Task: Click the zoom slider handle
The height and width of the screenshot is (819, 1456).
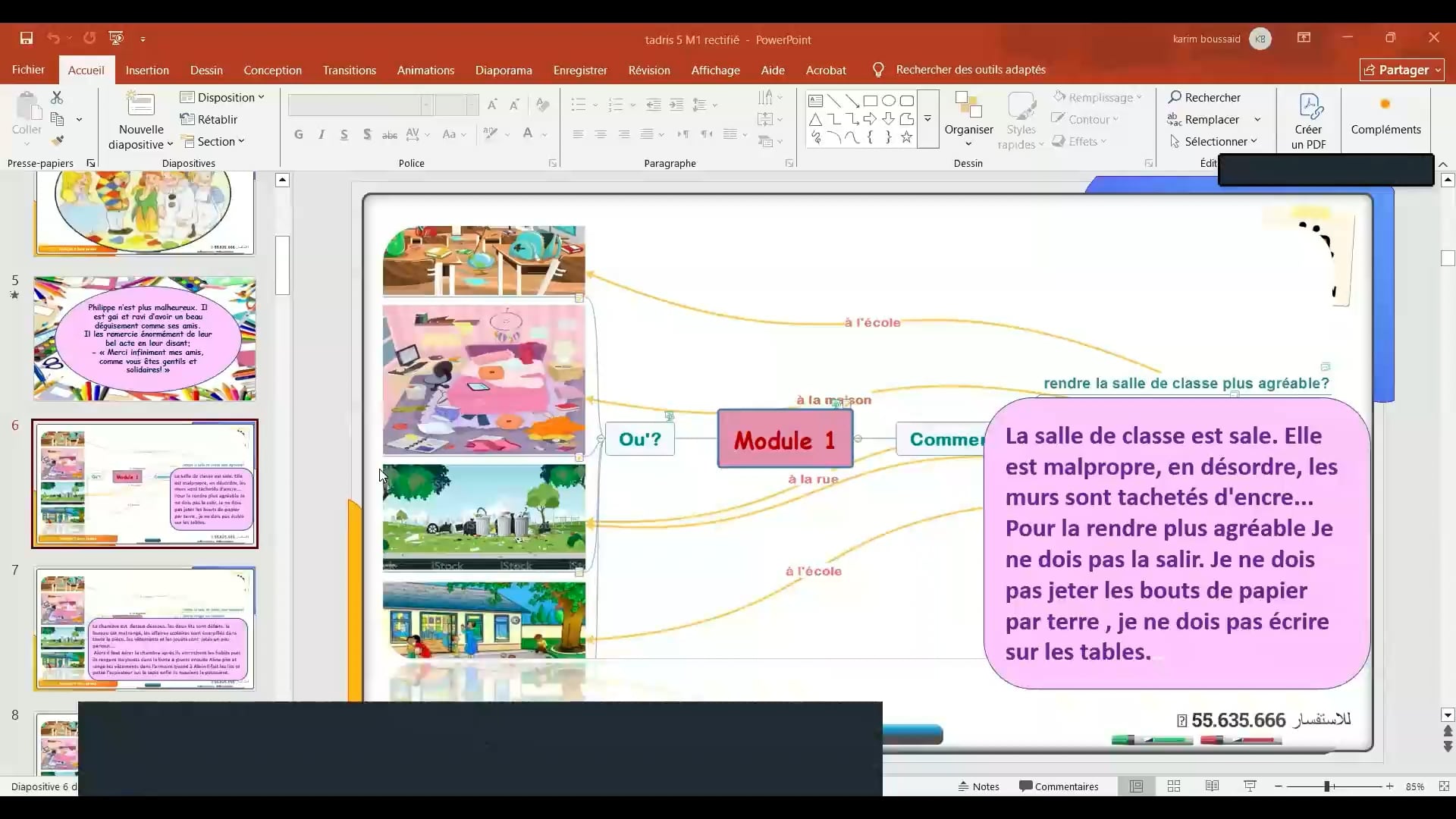Action: point(1327,786)
